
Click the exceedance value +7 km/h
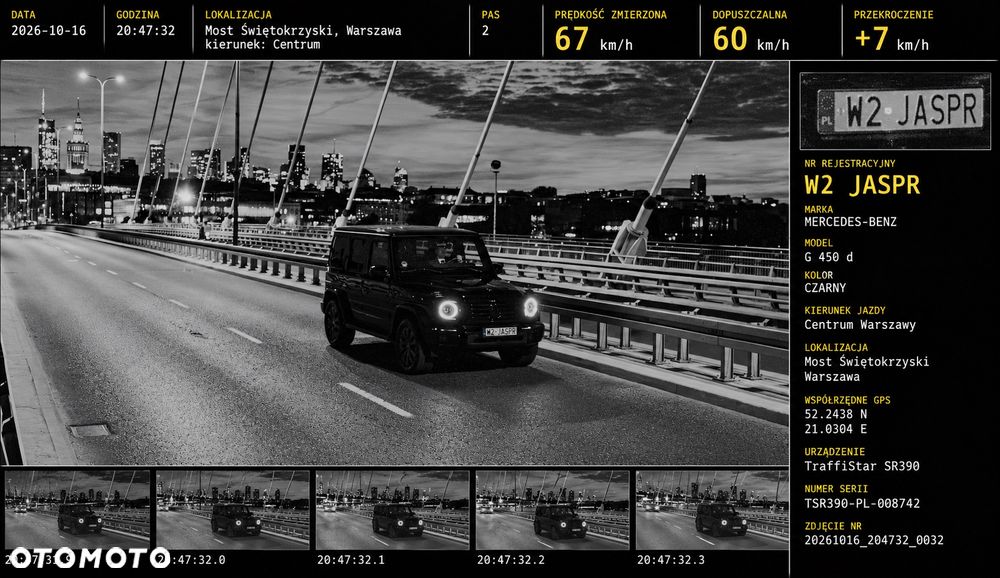tap(892, 39)
